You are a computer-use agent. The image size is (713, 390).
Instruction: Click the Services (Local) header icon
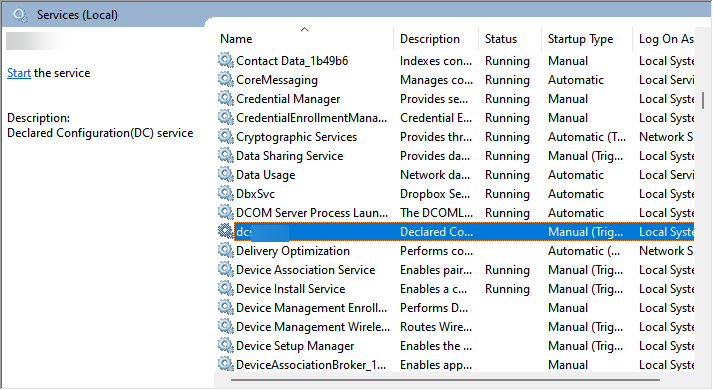click(20, 15)
